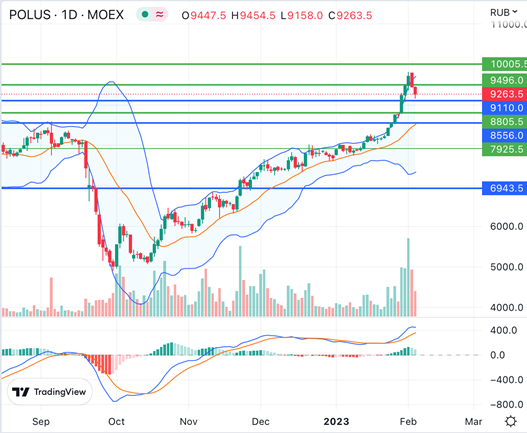Select the blue 8556.0 price level label
Image resolution: width=527 pixels, height=433 pixels.
(x=505, y=135)
